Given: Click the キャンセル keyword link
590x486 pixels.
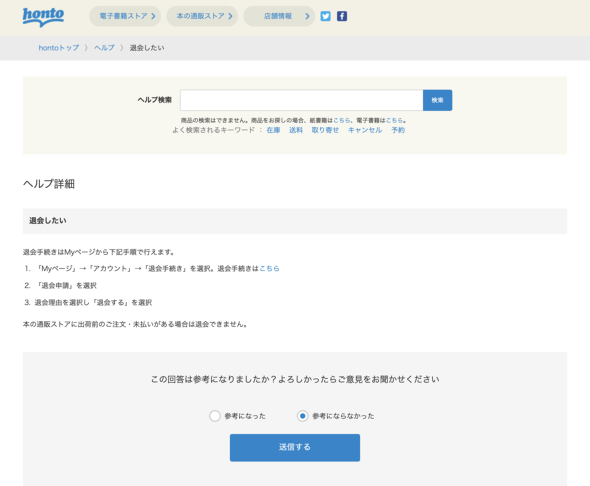Looking at the screenshot, I should coord(365,130).
